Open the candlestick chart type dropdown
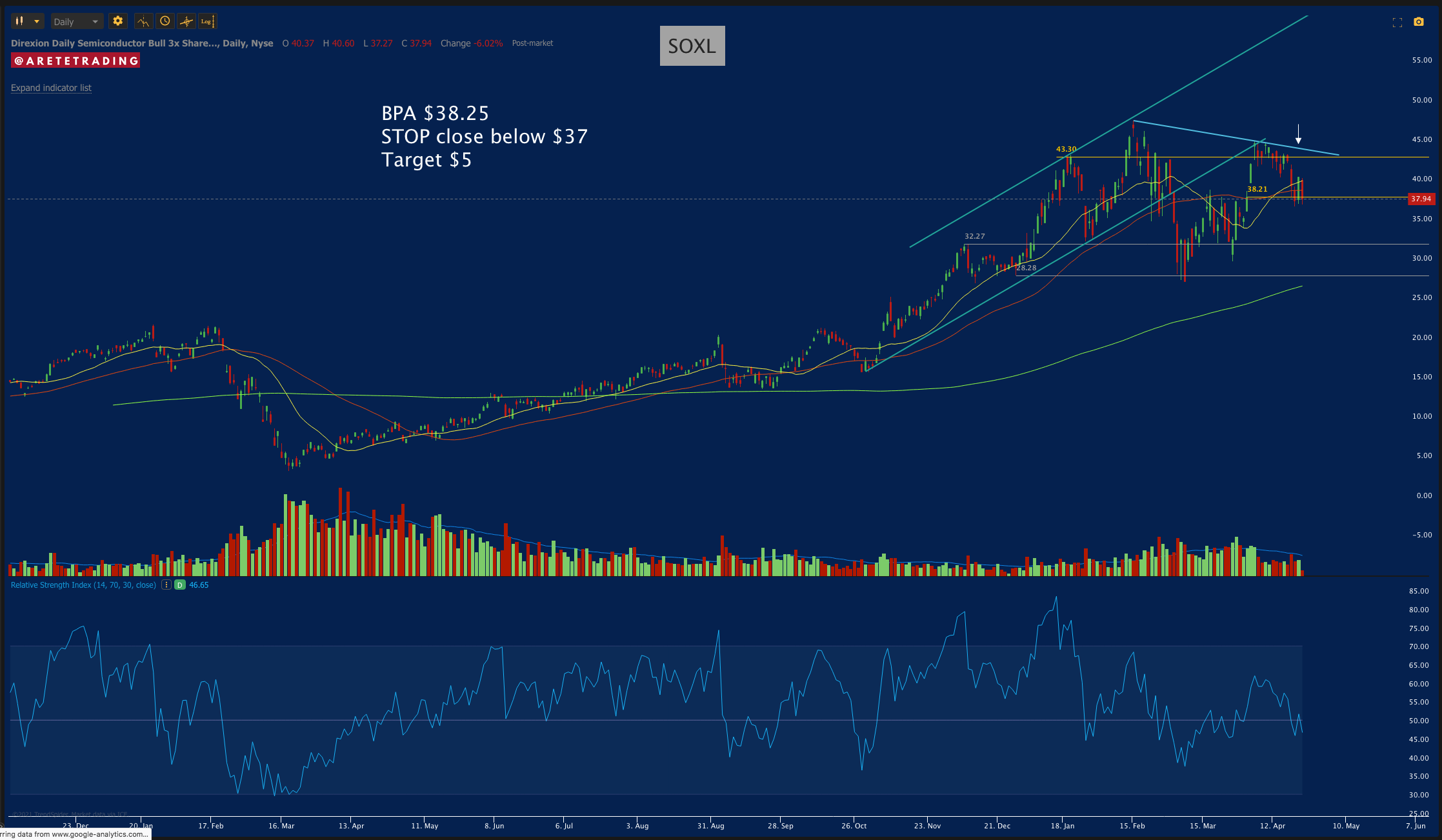 click(28, 21)
